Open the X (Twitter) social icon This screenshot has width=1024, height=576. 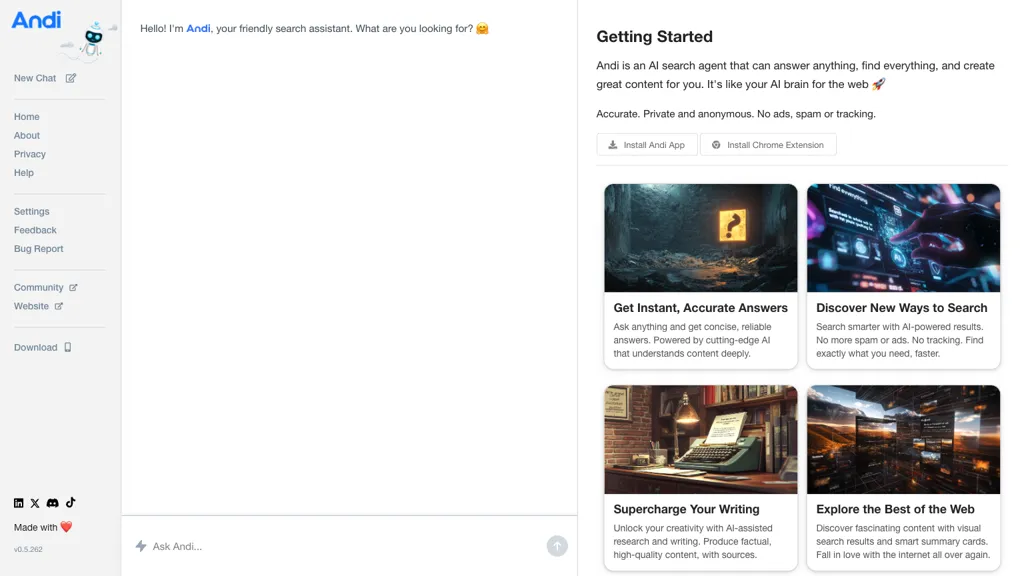36,503
